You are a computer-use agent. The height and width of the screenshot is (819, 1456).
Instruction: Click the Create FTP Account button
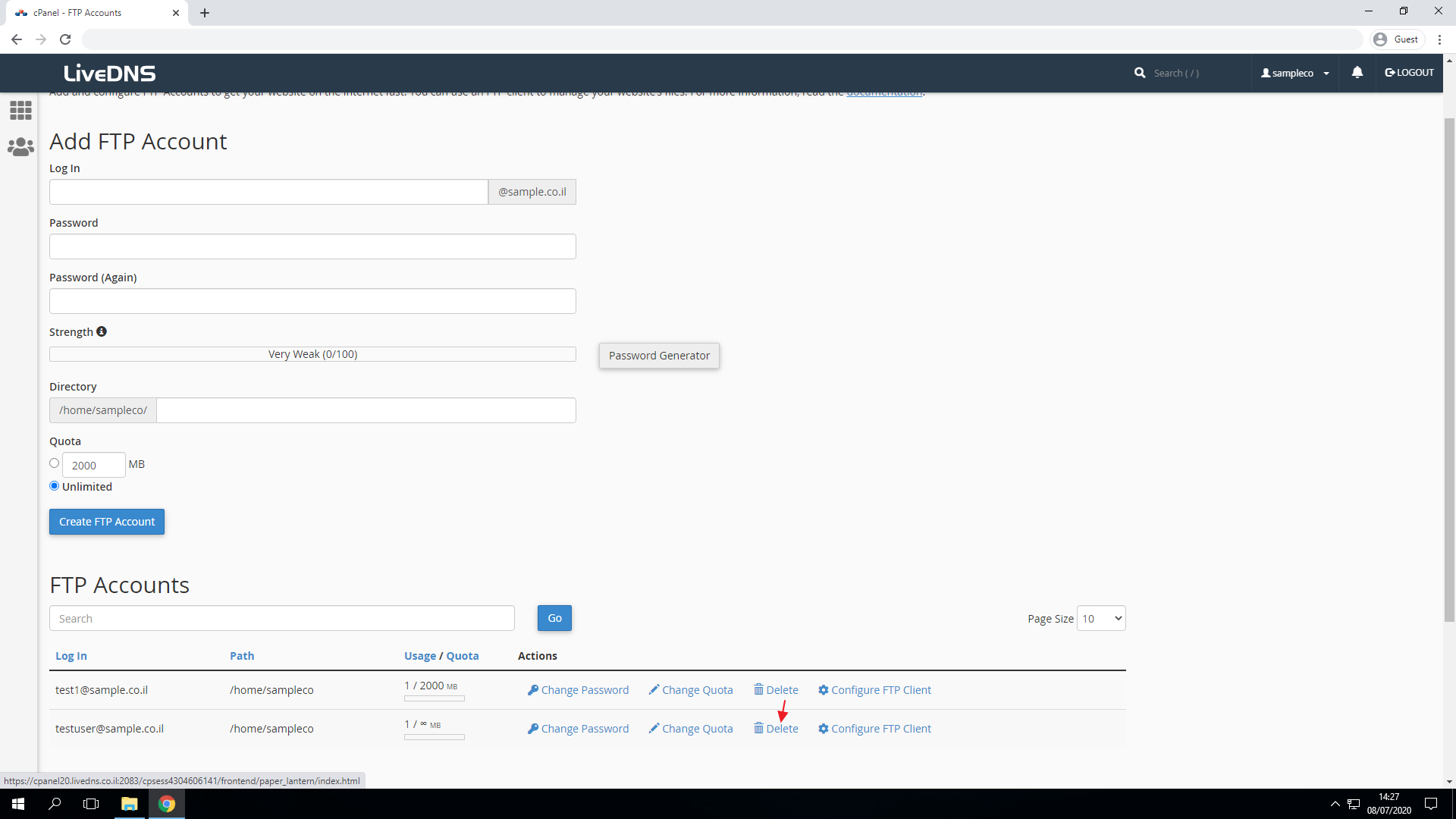pyautogui.click(x=107, y=522)
